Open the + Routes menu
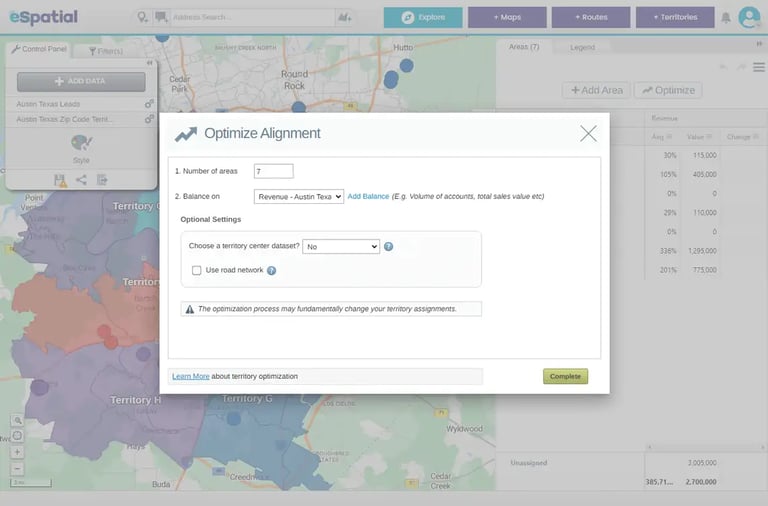768x506 pixels. [x=591, y=17]
